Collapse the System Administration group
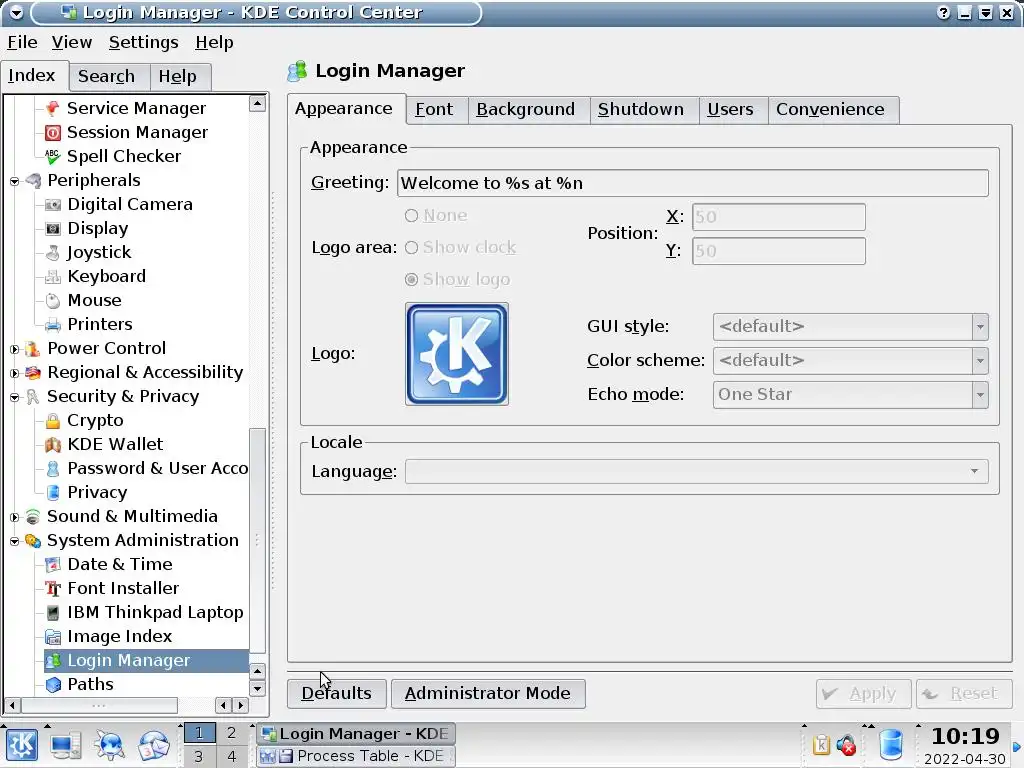This screenshot has height=768, width=1024. pos(14,541)
